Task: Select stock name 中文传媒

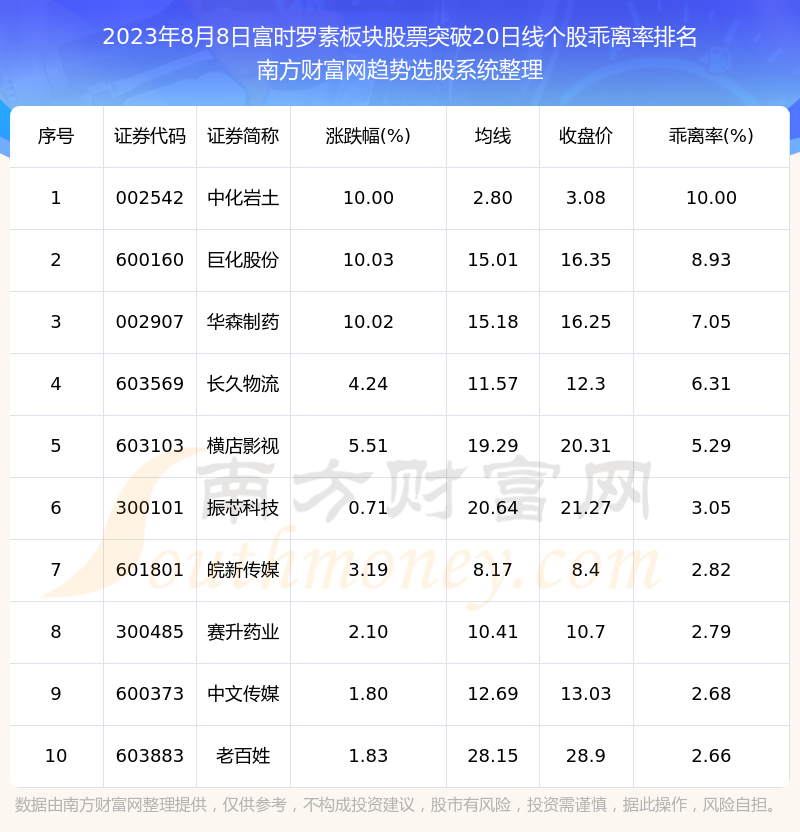Action: (243, 694)
